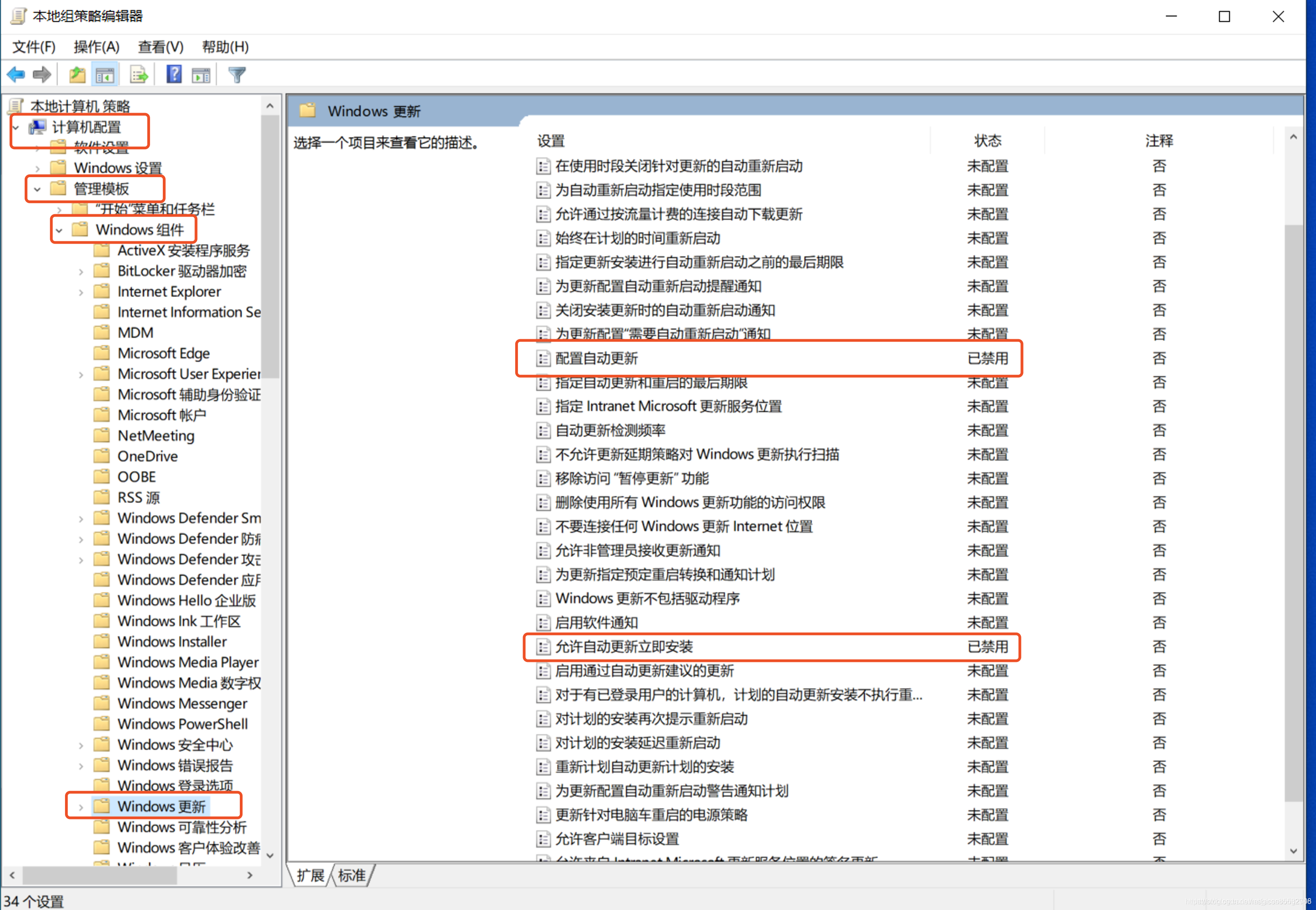This screenshot has width=1316, height=910.
Task: Select the Windows 更新不包括驱动程序 setting
Action: [x=647, y=599]
